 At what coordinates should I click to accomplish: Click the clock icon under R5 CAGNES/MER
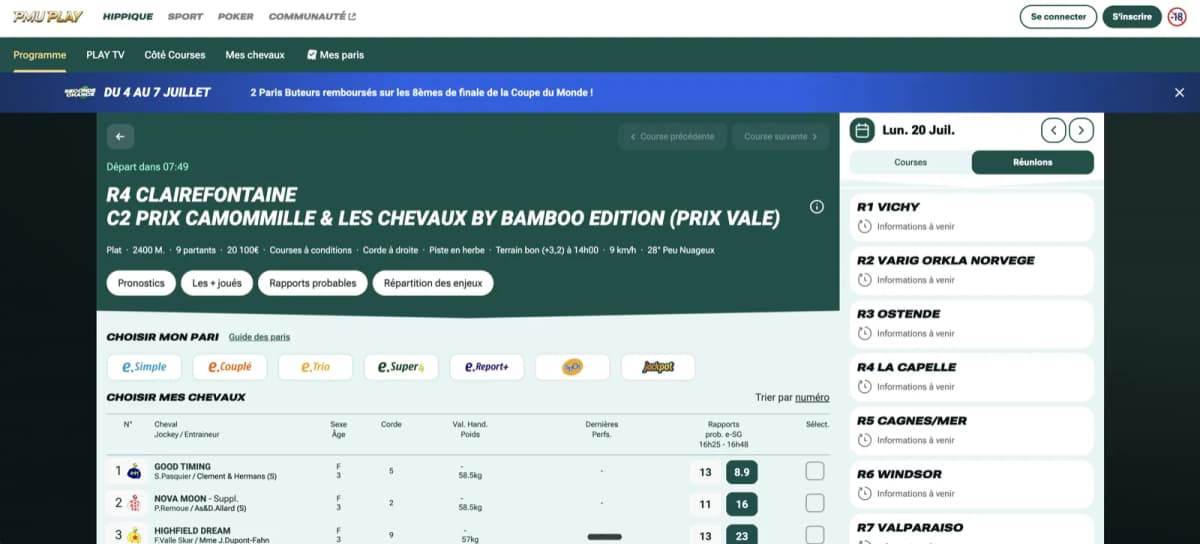tap(865, 440)
